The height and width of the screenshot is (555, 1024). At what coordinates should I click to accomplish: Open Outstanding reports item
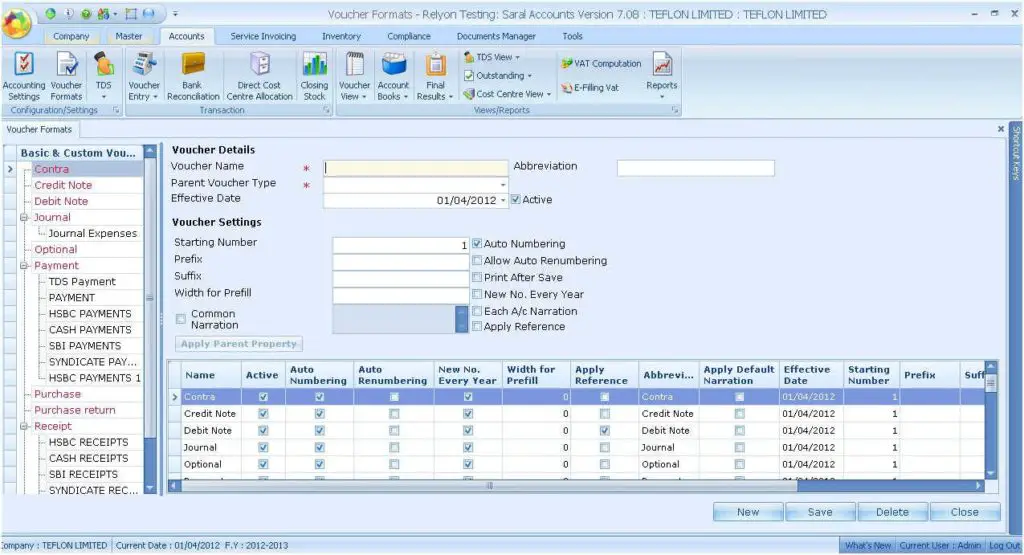point(498,76)
